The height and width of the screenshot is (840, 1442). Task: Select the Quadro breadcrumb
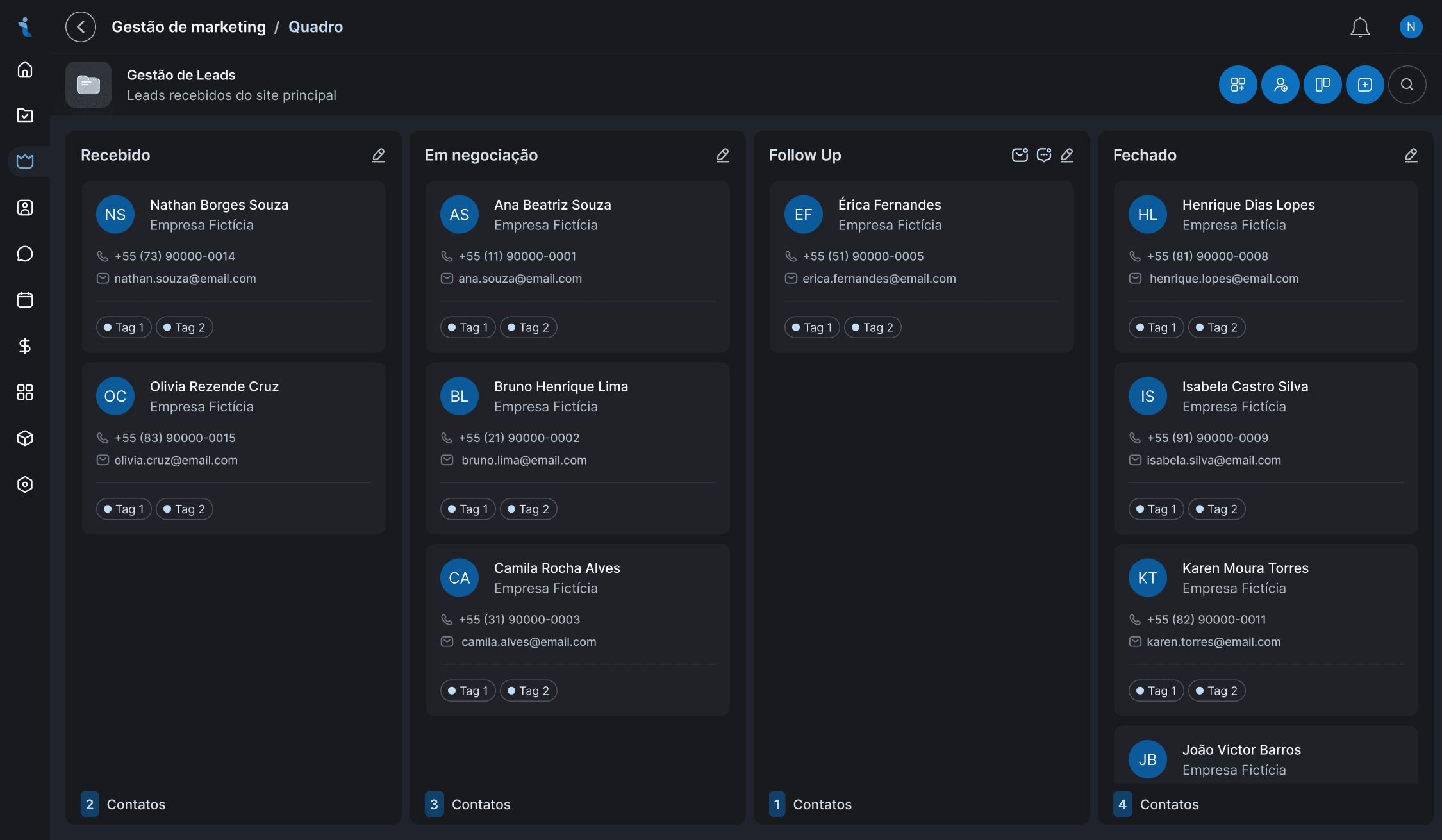coord(315,27)
